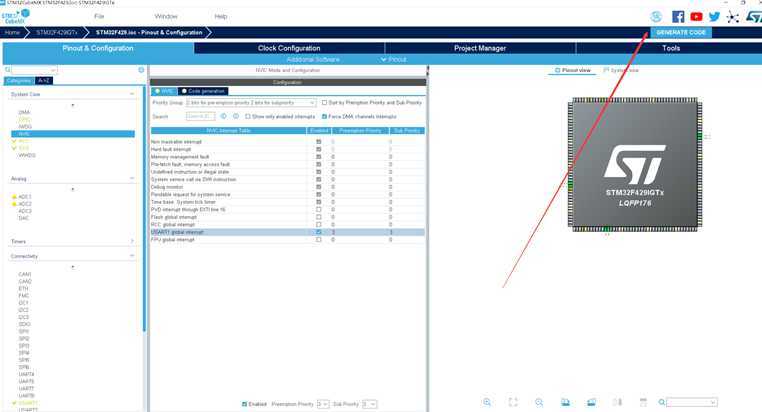This screenshot has height=412, width=762.
Task: Uncheck USART1 global interrupt enabled box
Action: 319,232
